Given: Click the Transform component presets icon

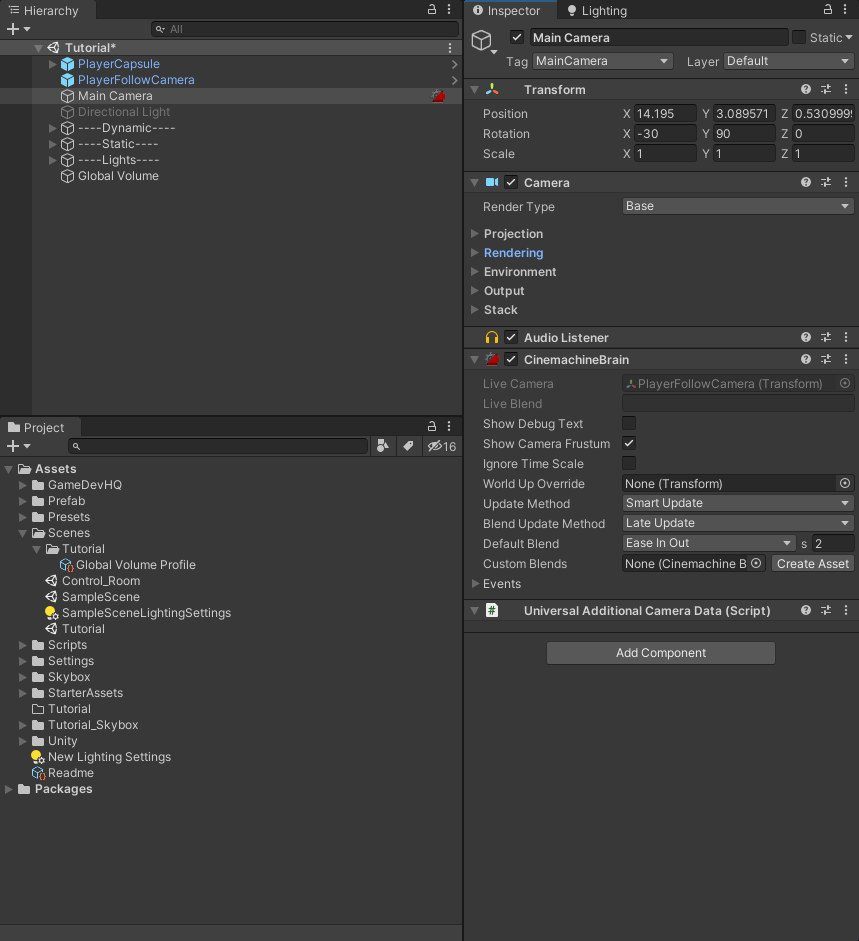Looking at the screenshot, I should coord(826,89).
